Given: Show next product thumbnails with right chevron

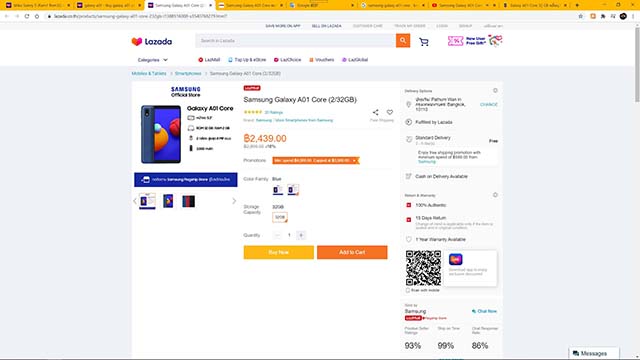Looking at the screenshot, I should (234, 201).
